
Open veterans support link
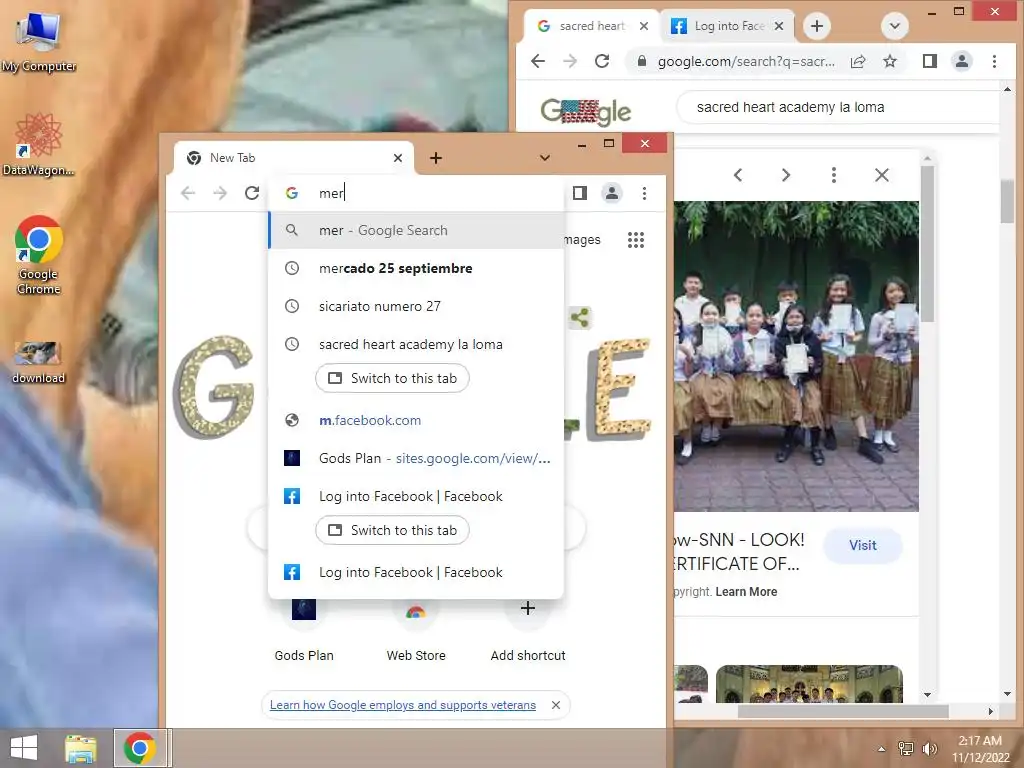[x=403, y=705]
